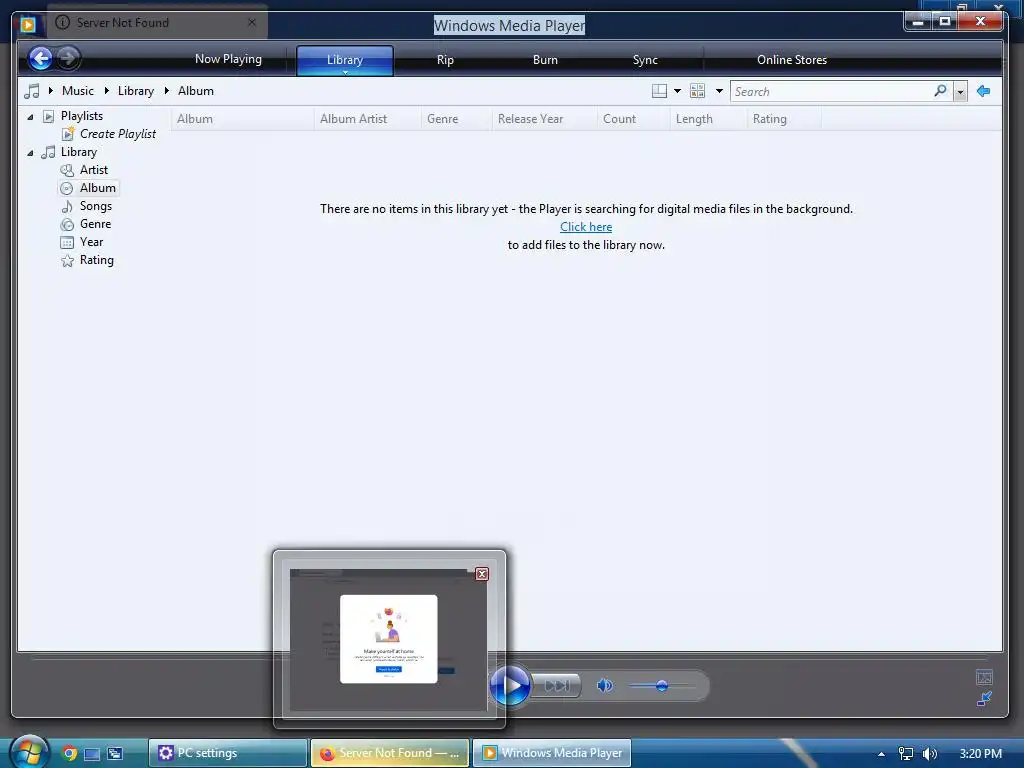Select Library in the breadcrumb path
The image size is (1024, 768).
click(x=136, y=91)
